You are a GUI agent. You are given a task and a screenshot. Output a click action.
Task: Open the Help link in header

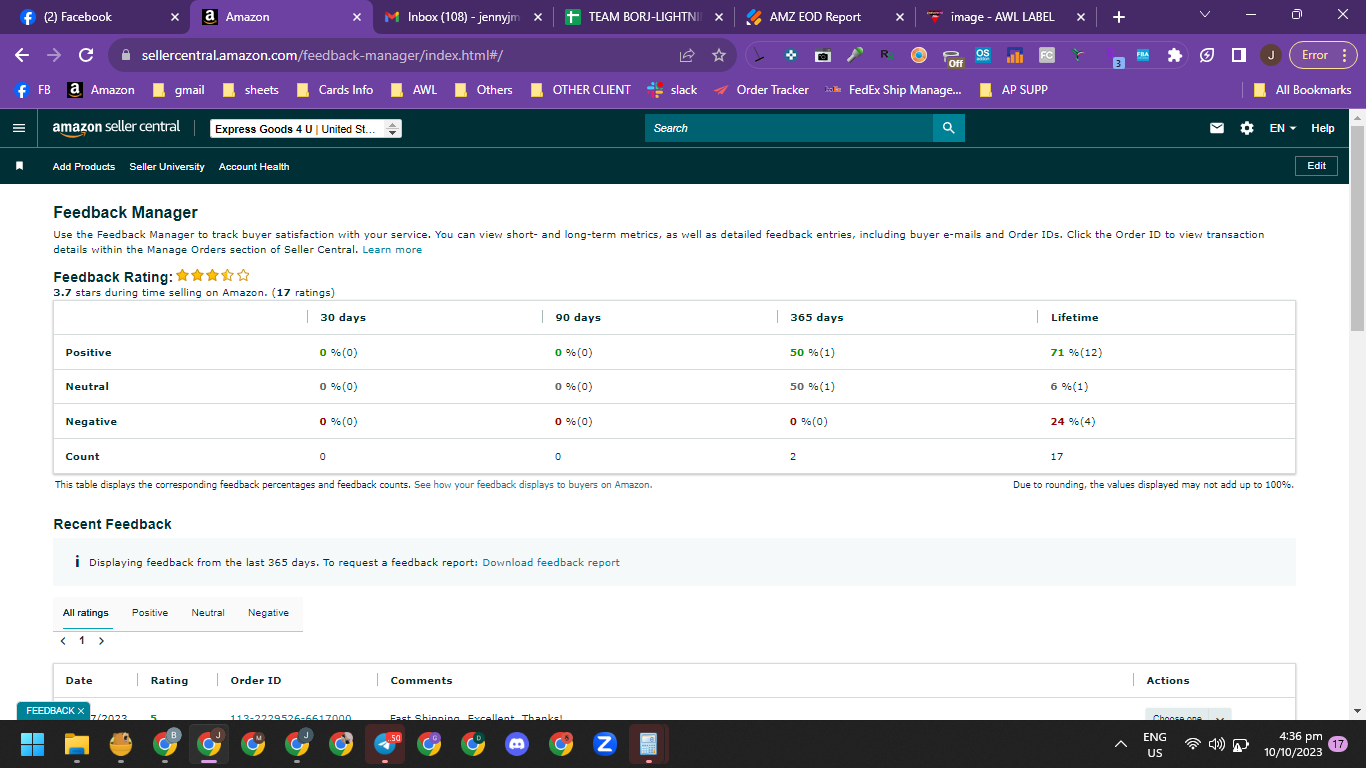(1322, 128)
